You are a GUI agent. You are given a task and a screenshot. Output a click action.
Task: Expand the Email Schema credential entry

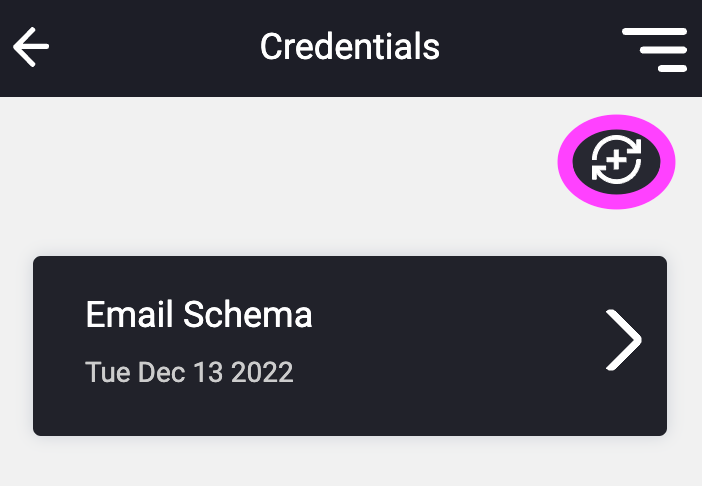(x=350, y=346)
